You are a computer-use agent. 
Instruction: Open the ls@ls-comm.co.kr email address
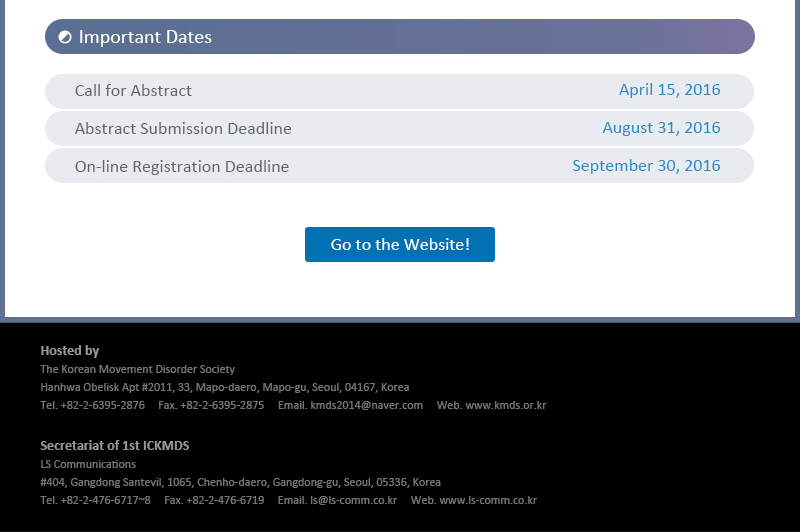pos(354,500)
